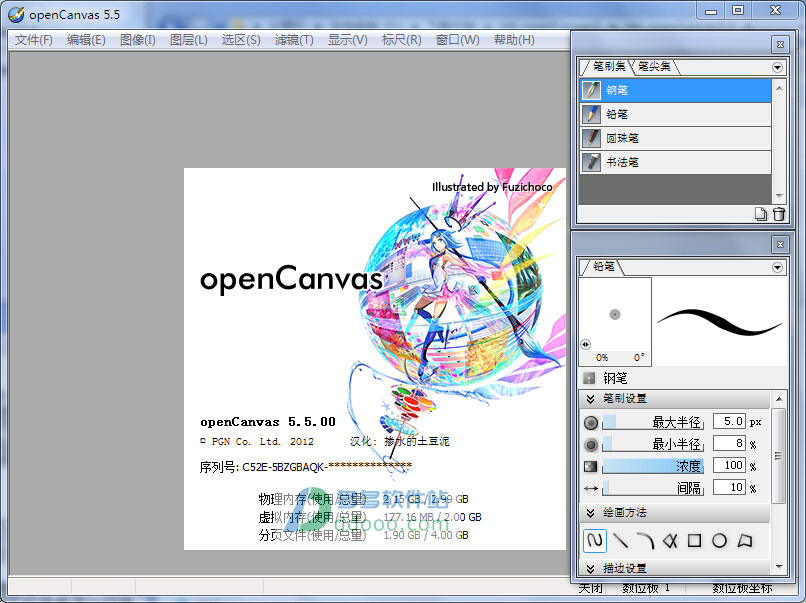This screenshot has width=806, height=603.
Task: Adjust the 最小半径 slider
Action: (653, 444)
